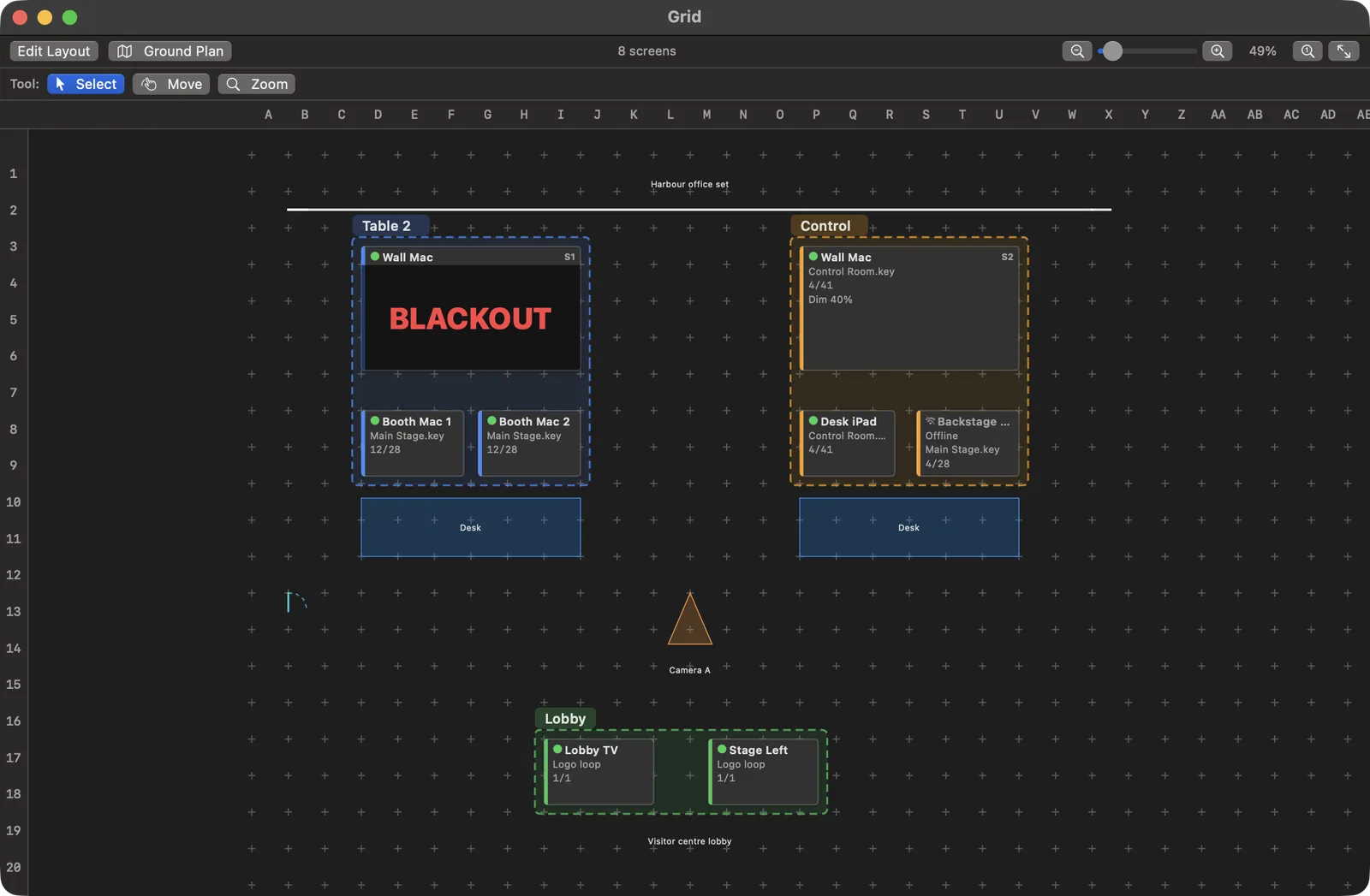Click the 'Visitor centre lobby' label
This screenshot has width=1370, height=896.
coord(689,841)
